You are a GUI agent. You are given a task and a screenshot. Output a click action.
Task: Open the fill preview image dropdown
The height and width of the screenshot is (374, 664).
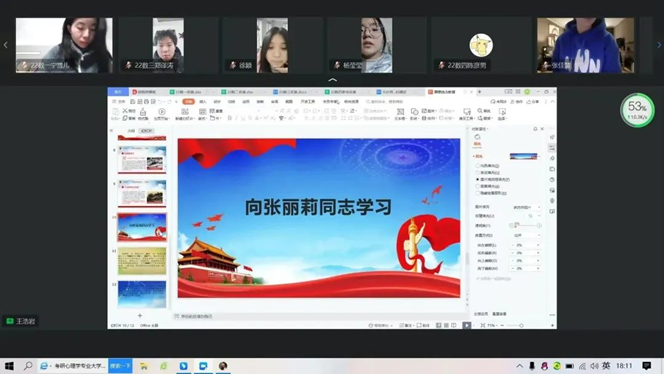coord(525,156)
